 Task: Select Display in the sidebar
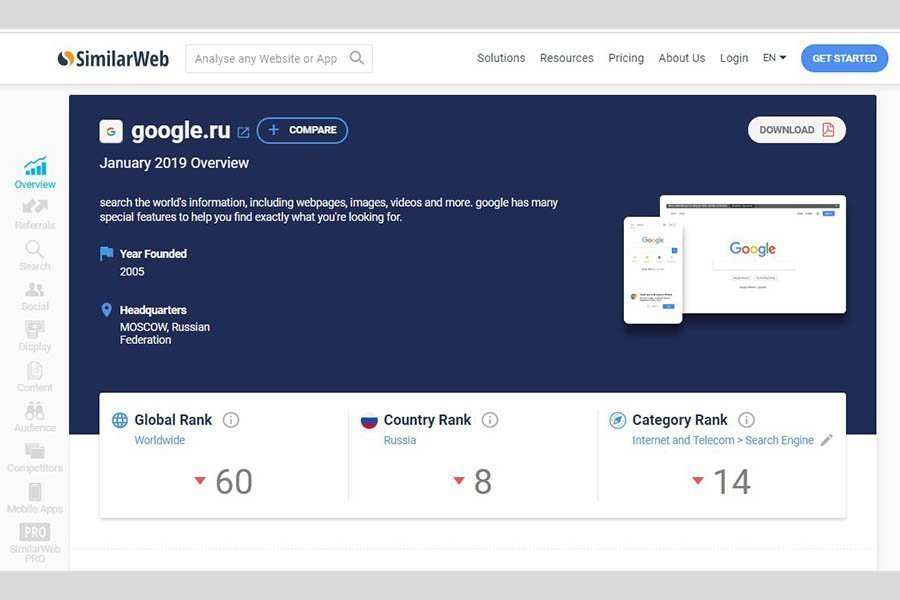tap(34, 336)
